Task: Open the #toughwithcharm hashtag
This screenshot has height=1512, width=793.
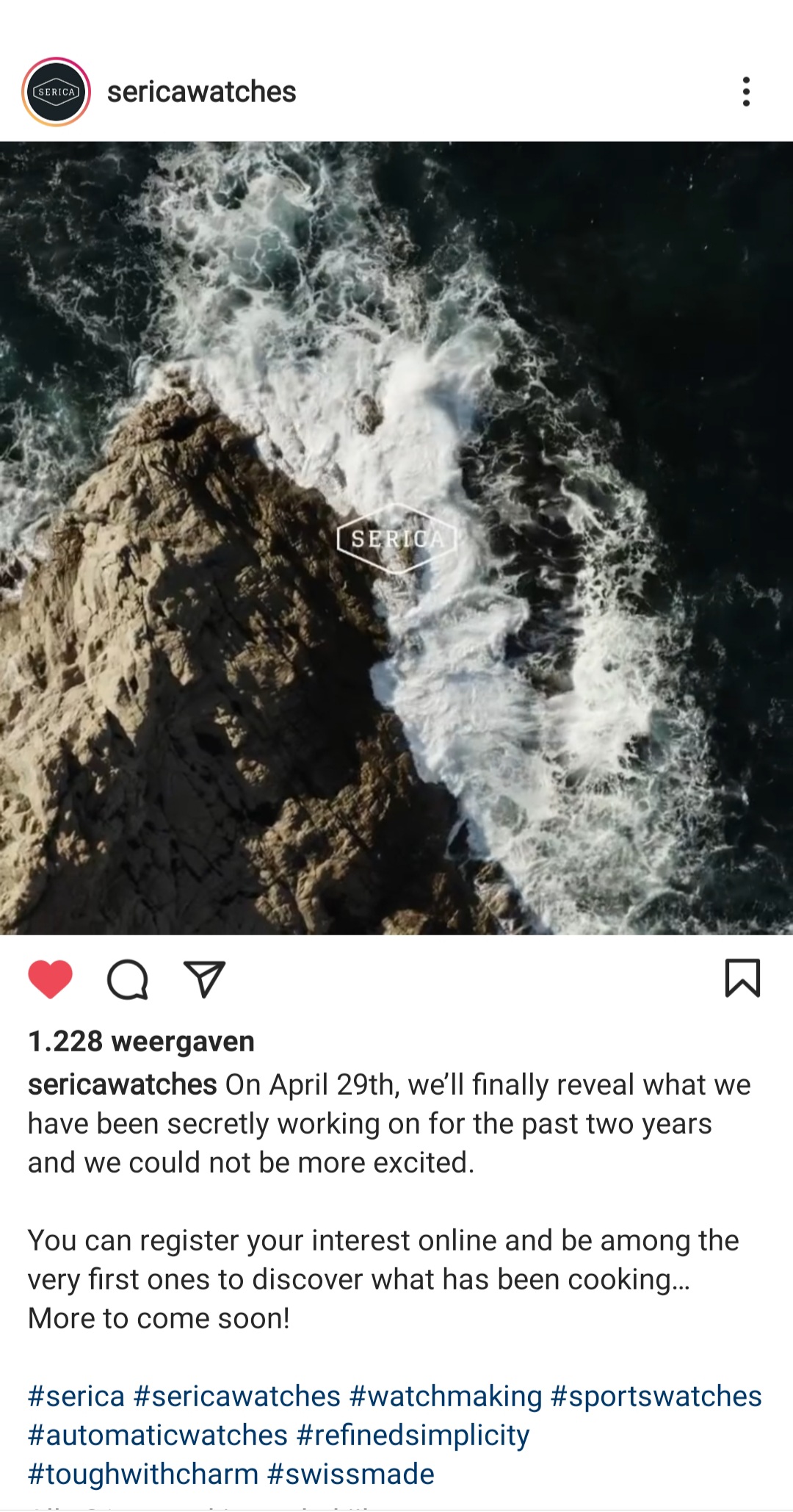Action: pos(143,1474)
